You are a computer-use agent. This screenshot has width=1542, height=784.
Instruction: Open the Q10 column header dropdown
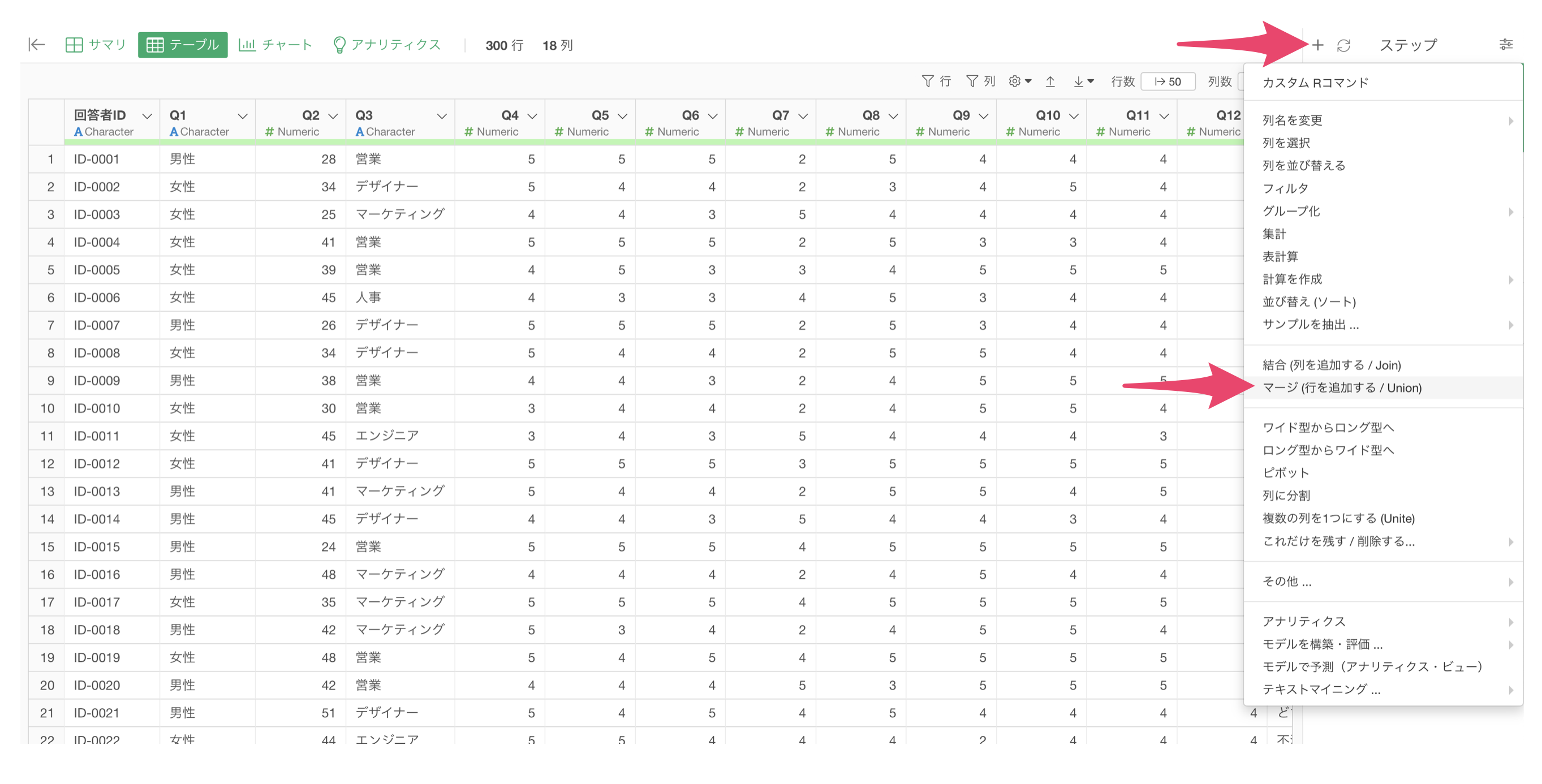coord(1074,115)
